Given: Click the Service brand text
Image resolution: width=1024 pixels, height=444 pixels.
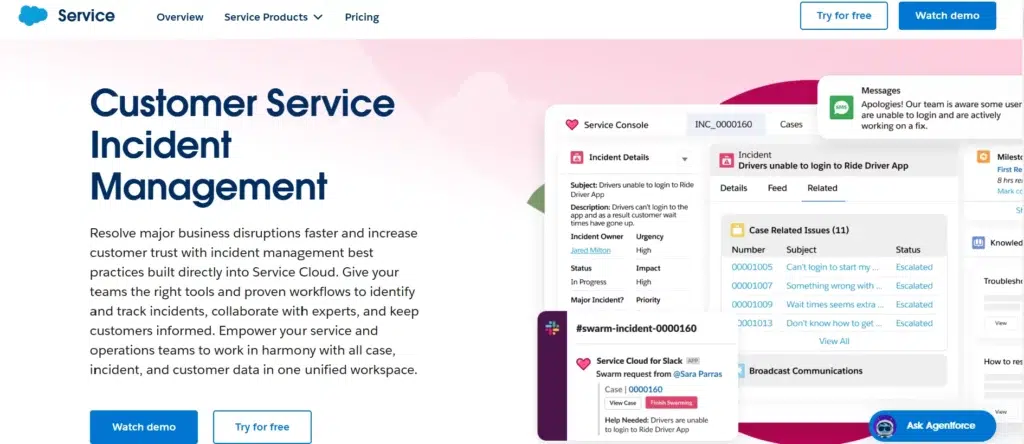Looking at the screenshot, I should click(x=86, y=16).
